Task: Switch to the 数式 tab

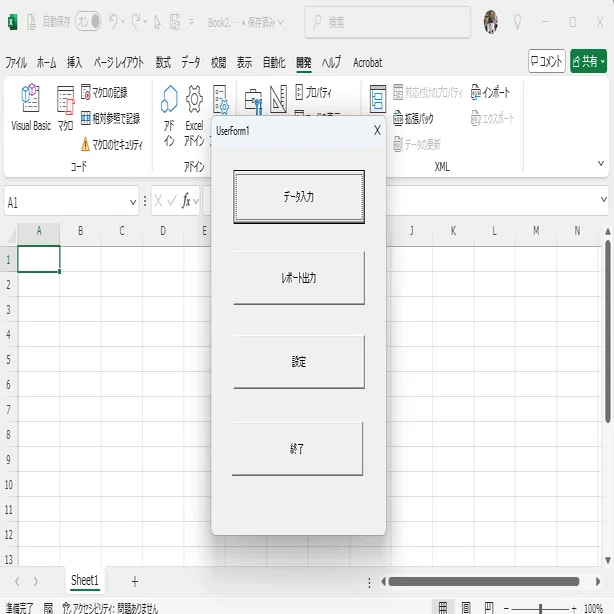Action: tap(163, 62)
